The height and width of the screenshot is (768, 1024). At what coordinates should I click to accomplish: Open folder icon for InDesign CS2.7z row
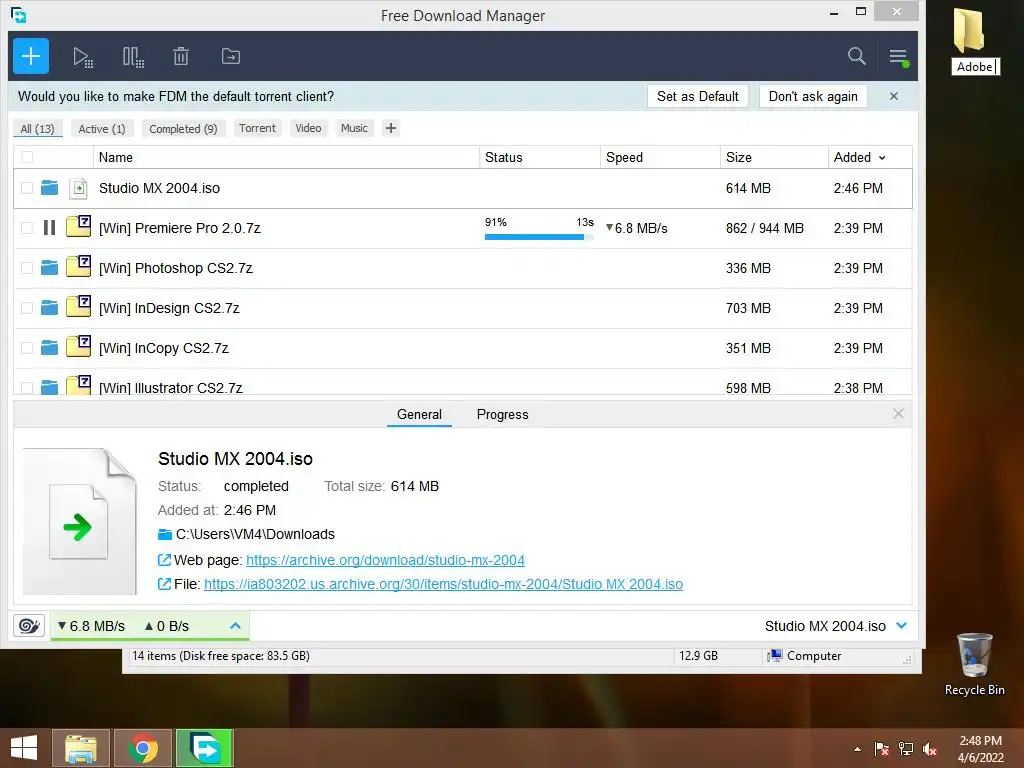point(49,308)
